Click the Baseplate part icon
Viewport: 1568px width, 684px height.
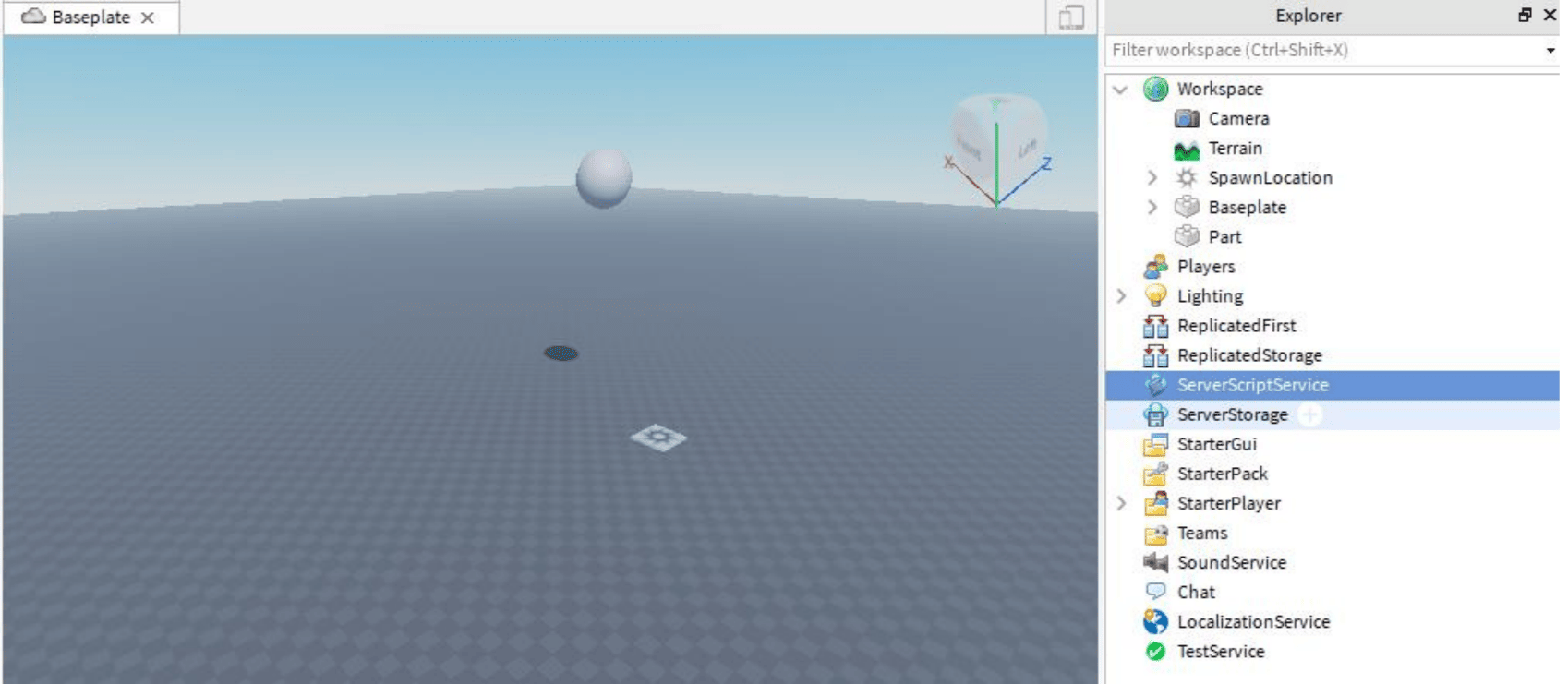coord(1187,208)
